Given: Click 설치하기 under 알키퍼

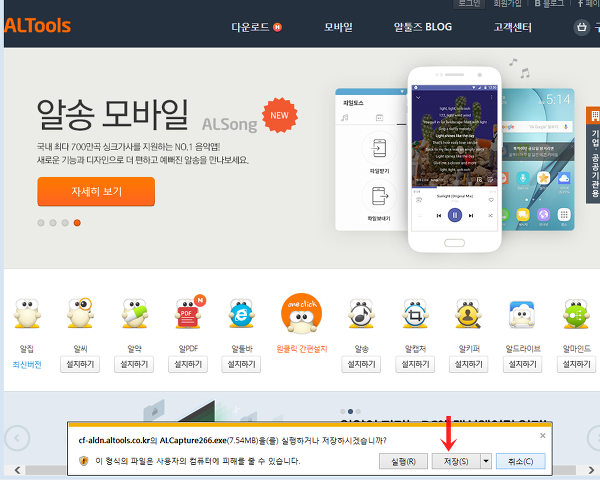Looking at the screenshot, I should pos(469,364).
